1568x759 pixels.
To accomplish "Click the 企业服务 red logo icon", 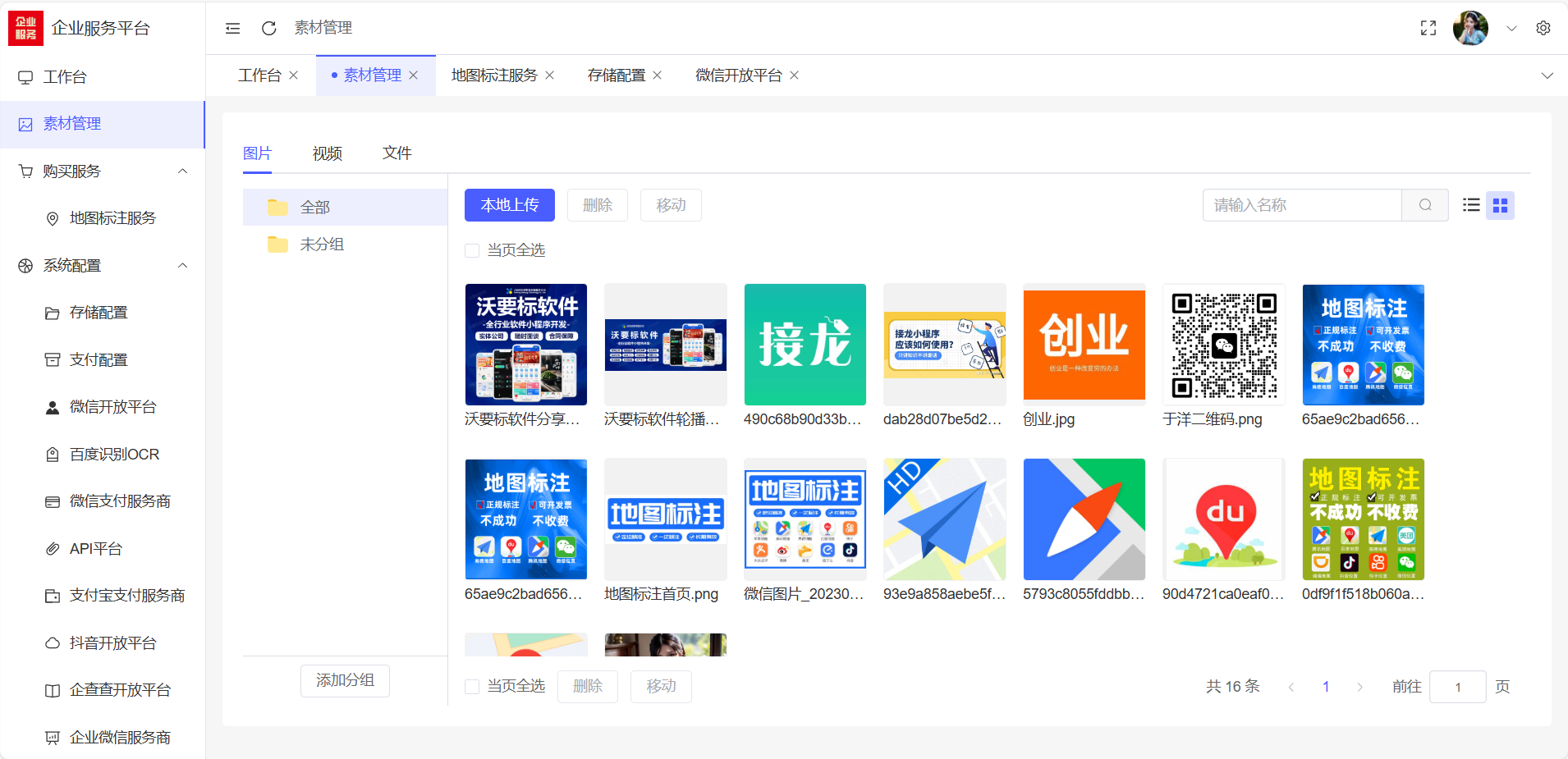I will coord(25,28).
